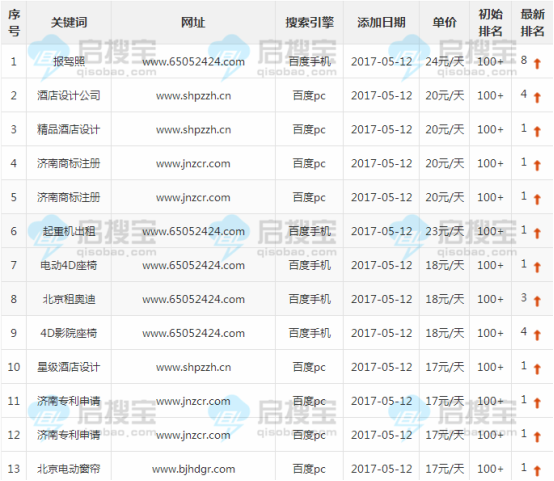The width and height of the screenshot is (554, 481).
Task: Click the orange arrow in row 6 起重机出租
Action: [537, 234]
